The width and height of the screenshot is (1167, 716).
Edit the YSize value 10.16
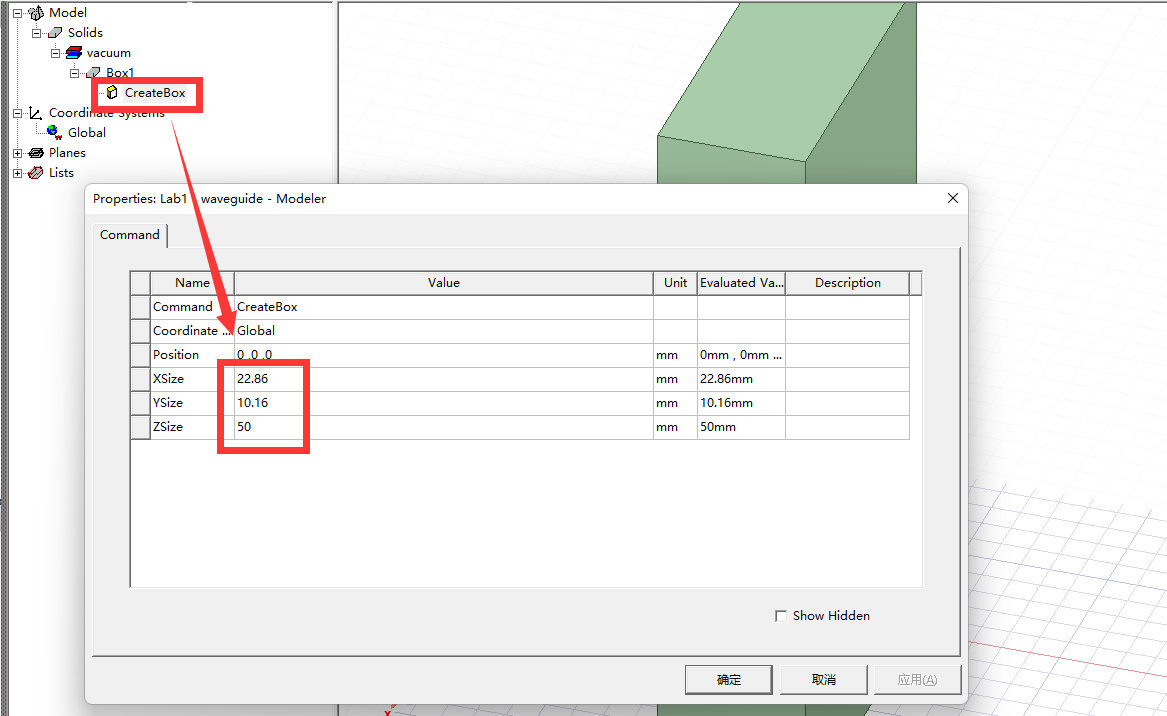[444, 403]
